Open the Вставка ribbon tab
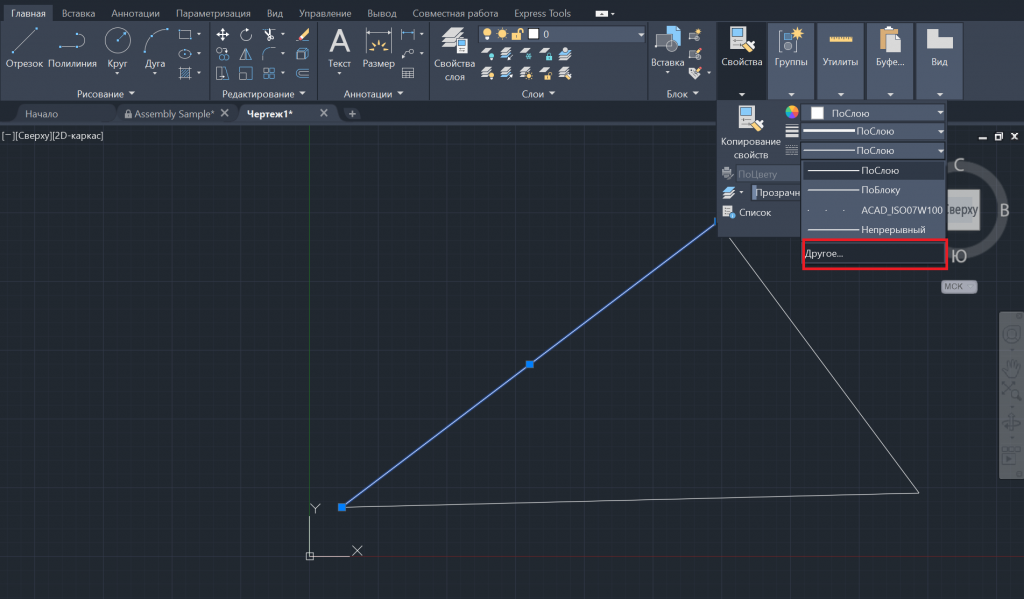The image size is (1024, 599). tap(78, 13)
